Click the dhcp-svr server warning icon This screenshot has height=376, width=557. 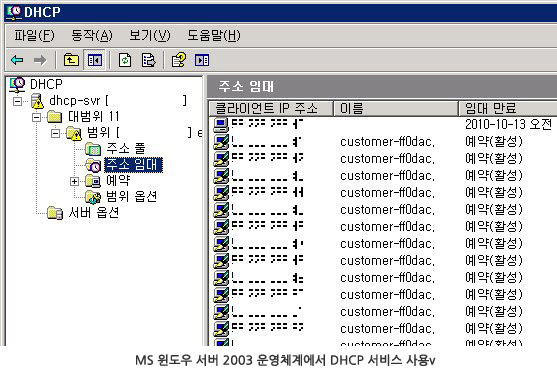(37, 101)
